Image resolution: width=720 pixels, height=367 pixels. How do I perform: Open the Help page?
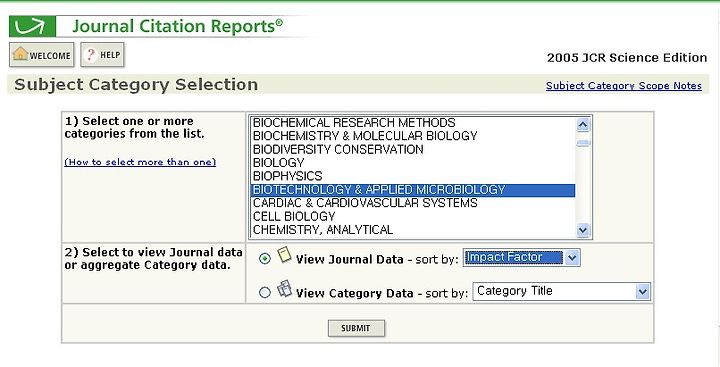tap(102, 55)
